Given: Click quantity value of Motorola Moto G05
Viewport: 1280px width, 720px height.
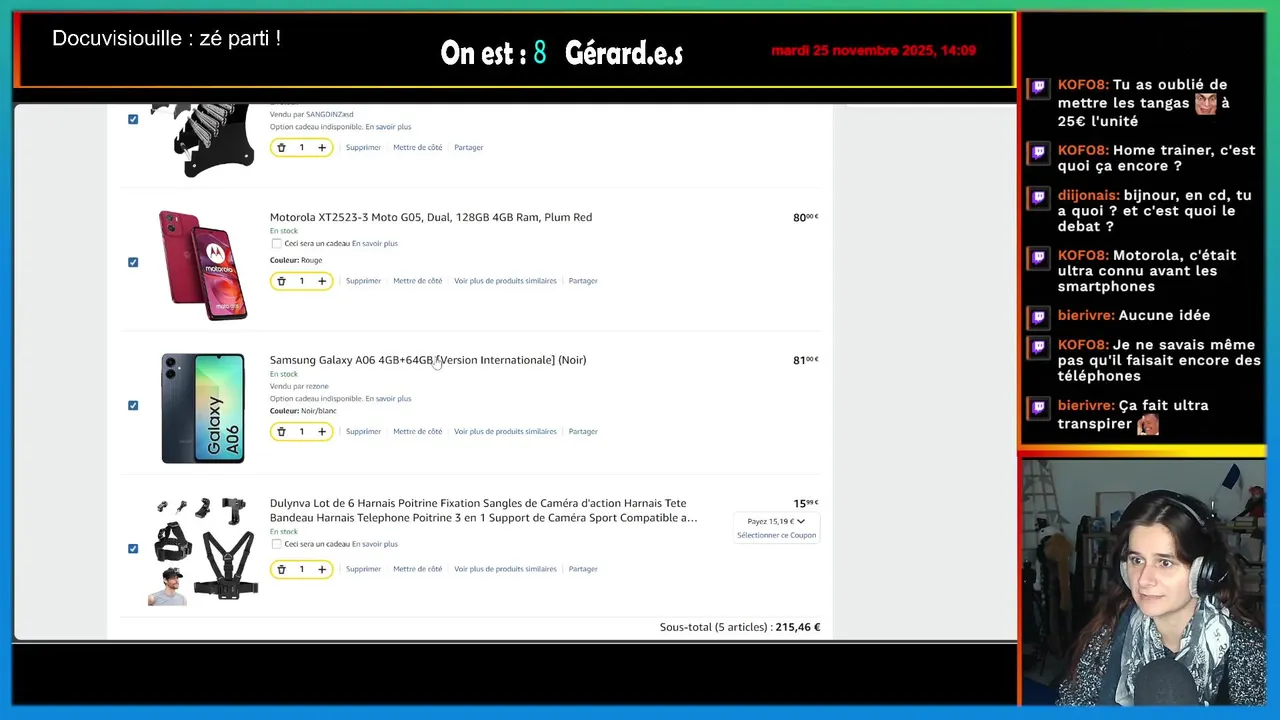Looking at the screenshot, I should (x=301, y=281).
